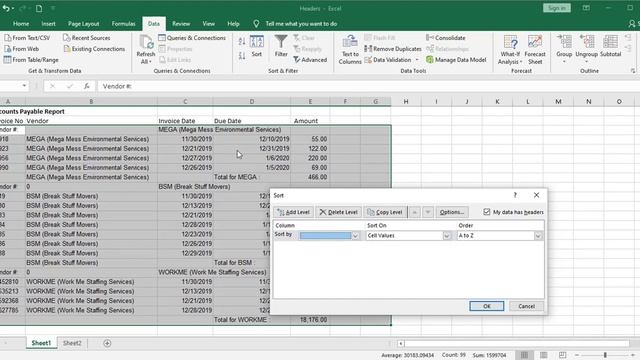The width and height of the screenshot is (640, 360).
Task: Open Advanced filter options
Action: coord(310,60)
